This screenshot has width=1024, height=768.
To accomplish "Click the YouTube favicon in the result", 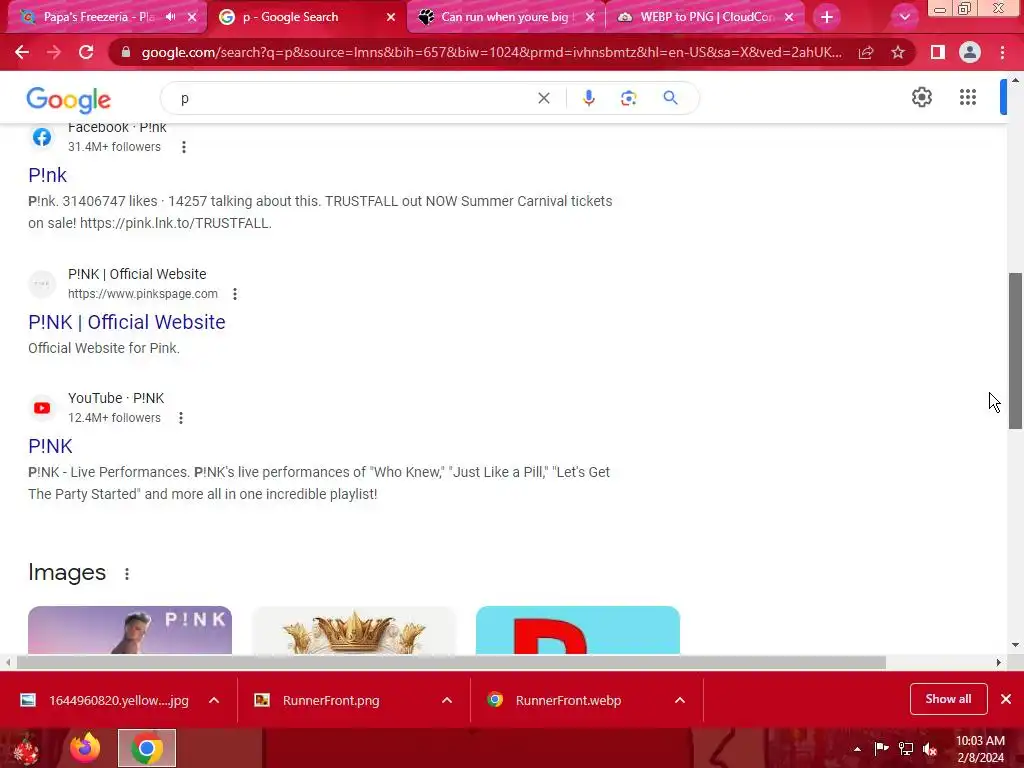I will [x=42, y=408].
